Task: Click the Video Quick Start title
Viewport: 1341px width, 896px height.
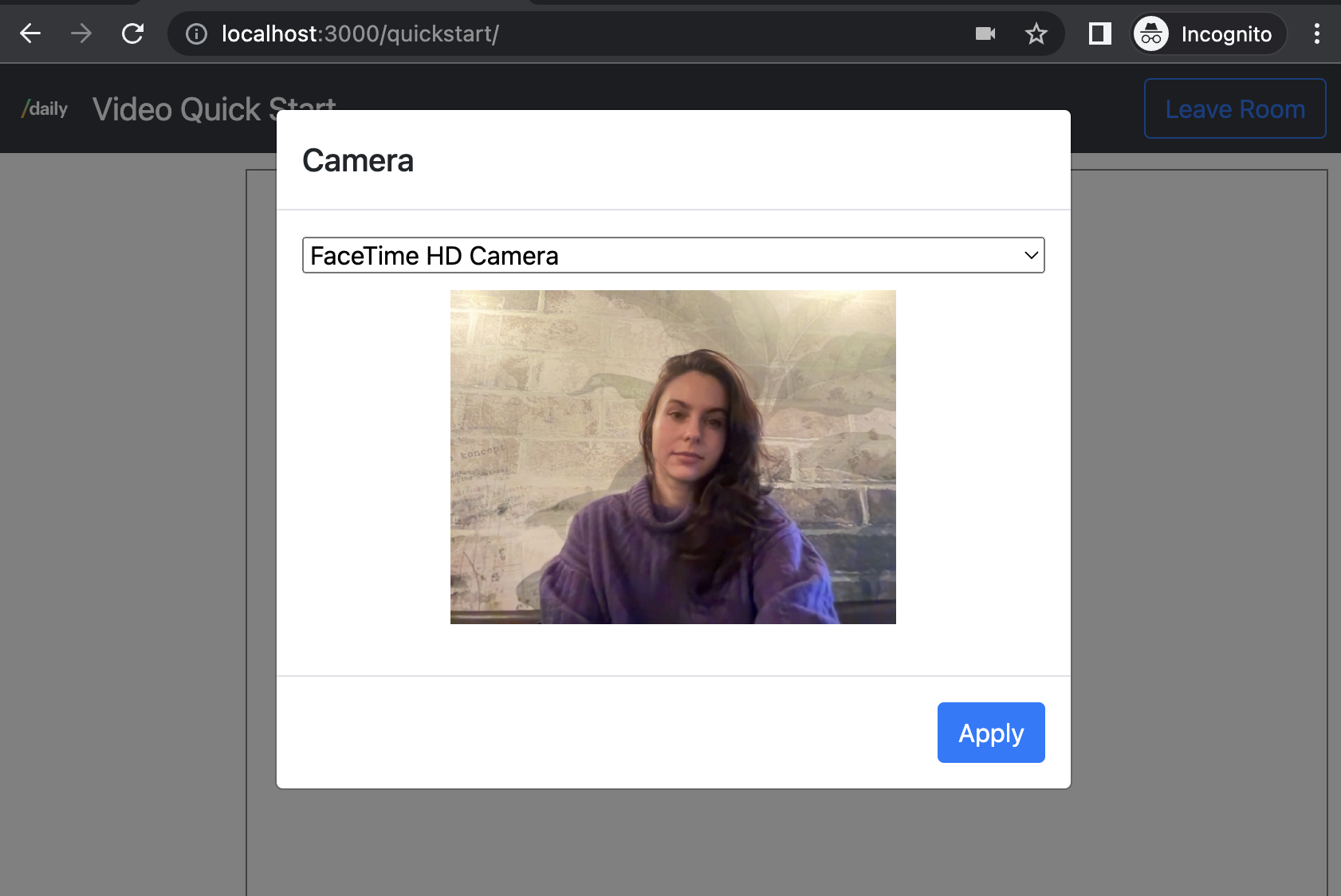Action: pyautogui.click(x=214, y=108)
